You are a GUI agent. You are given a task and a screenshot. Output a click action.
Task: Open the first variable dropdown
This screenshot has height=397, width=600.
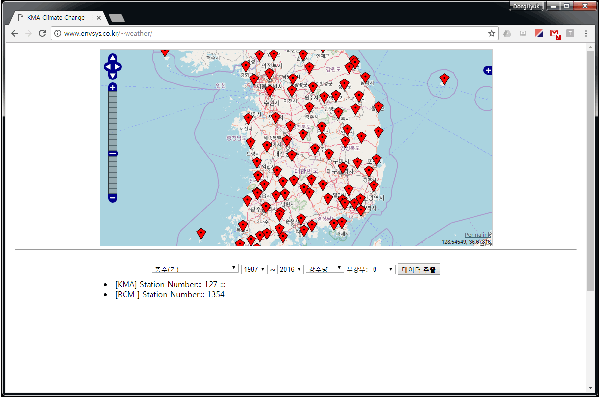pyautogui.click(x=195, y=269)
